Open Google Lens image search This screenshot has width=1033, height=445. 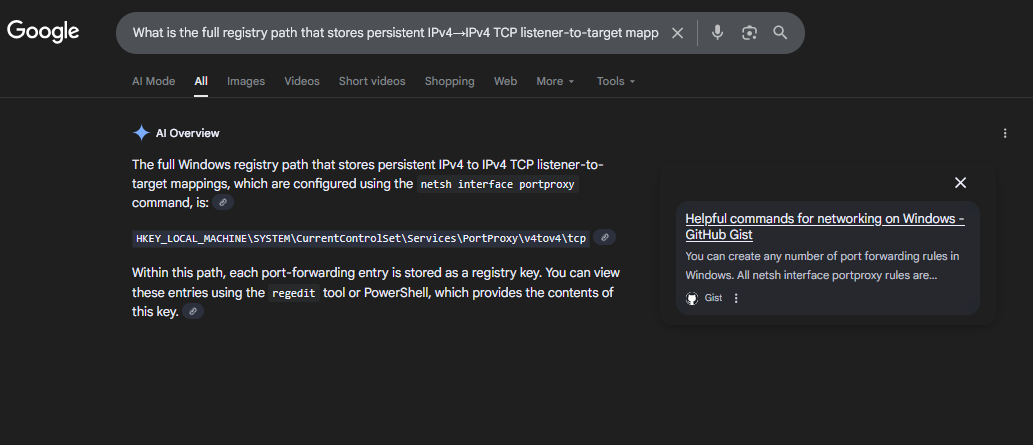[749, 33]
